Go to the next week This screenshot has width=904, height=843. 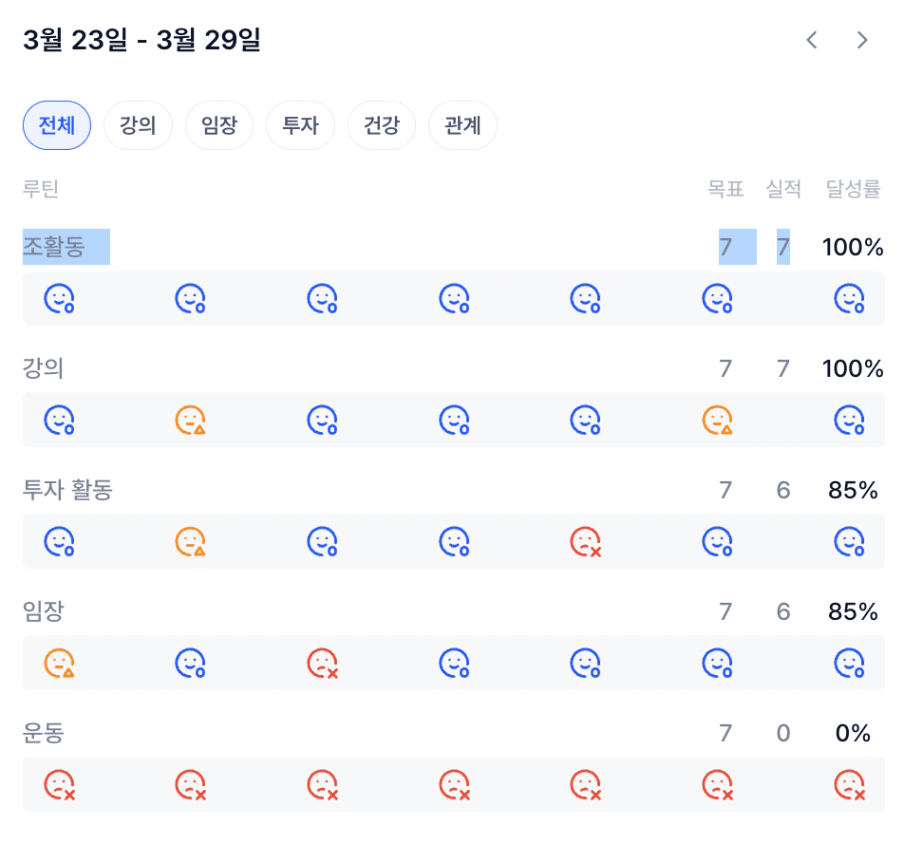click(862, 40)
